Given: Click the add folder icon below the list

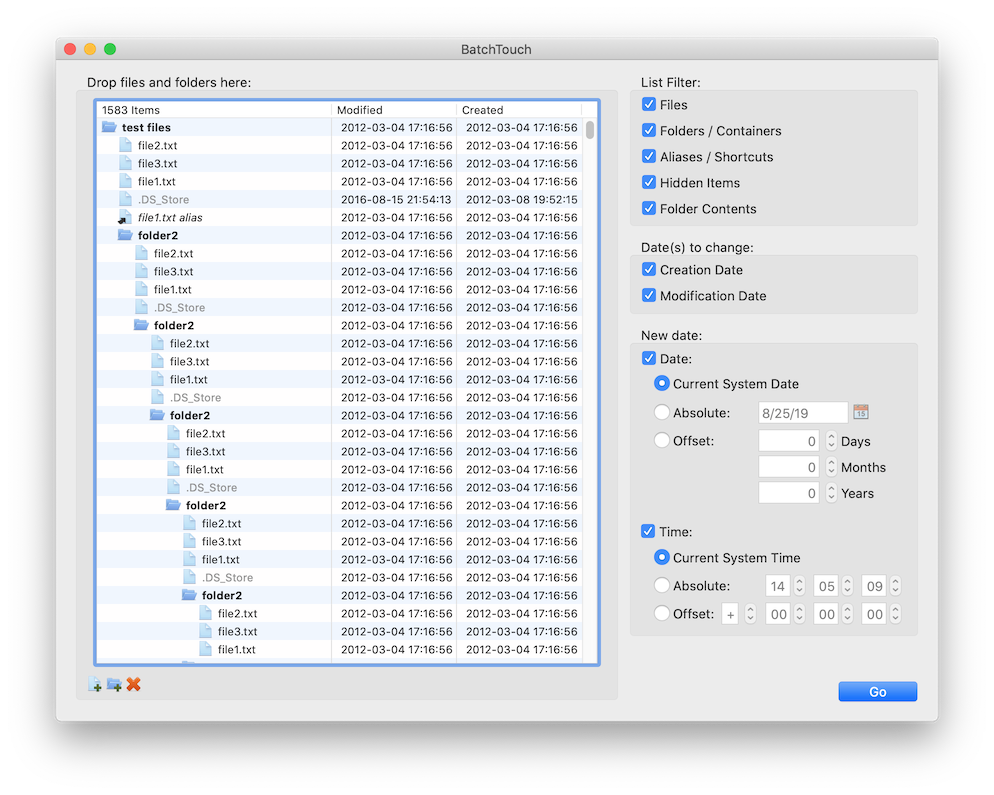Looking at the screenshot, I should 114,685.
